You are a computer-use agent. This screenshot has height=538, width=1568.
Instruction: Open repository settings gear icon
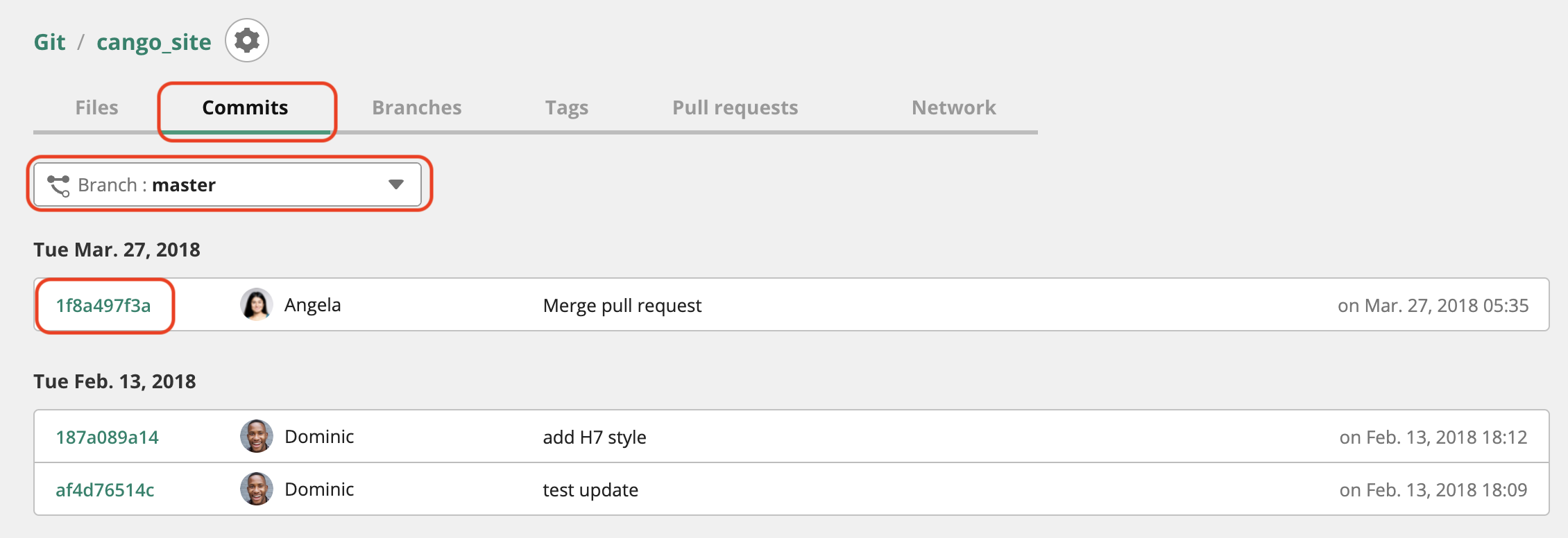pos(247,41)
